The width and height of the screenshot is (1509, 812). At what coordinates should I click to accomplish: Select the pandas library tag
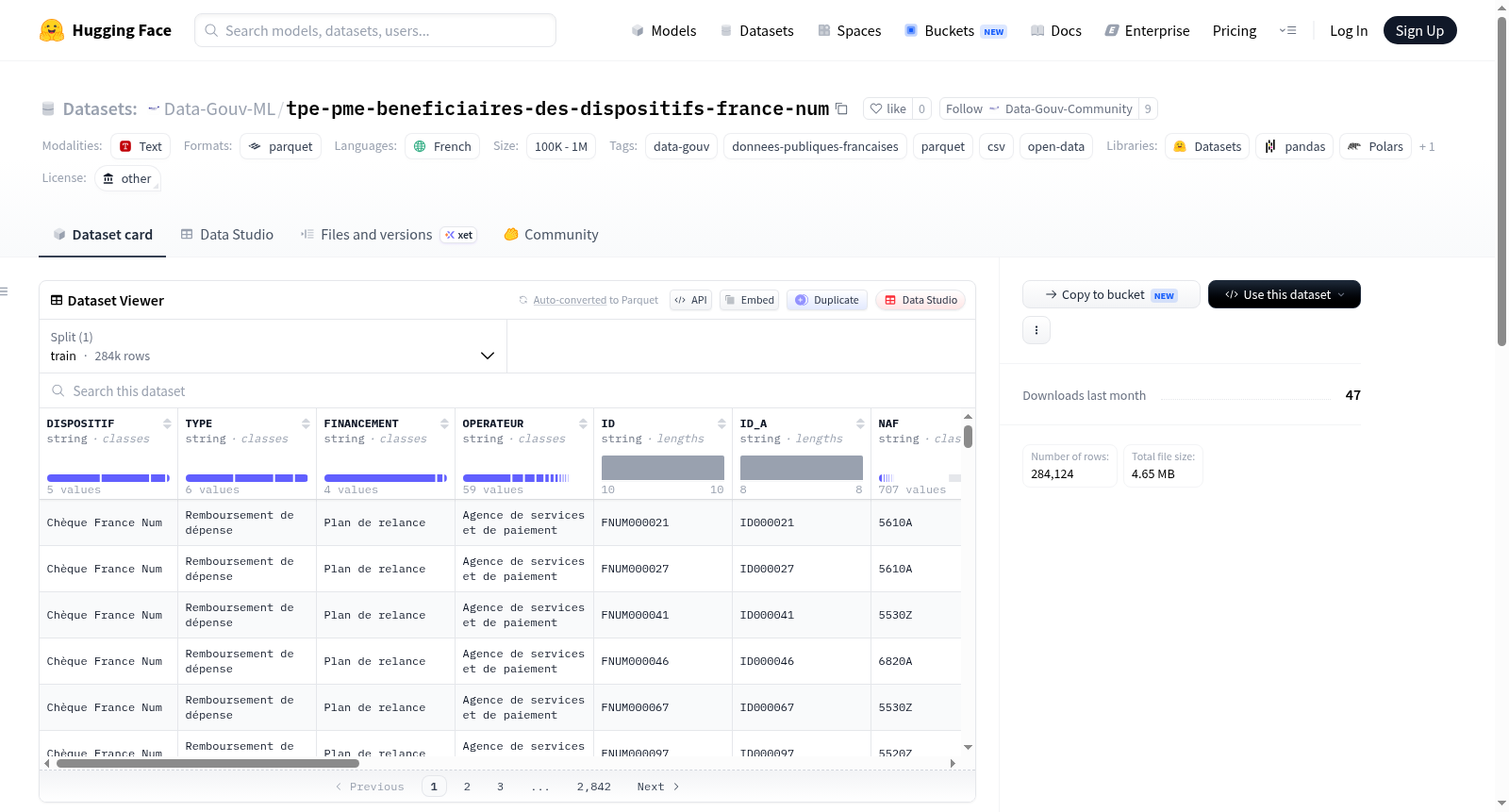click(x=1294, y=146)
